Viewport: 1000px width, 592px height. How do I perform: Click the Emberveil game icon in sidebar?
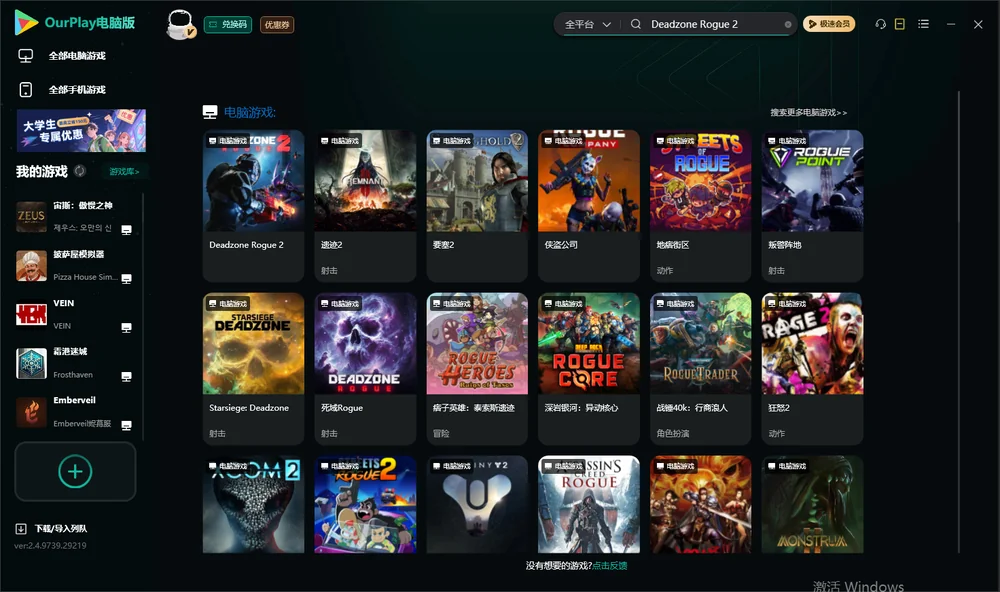point(31,412)
